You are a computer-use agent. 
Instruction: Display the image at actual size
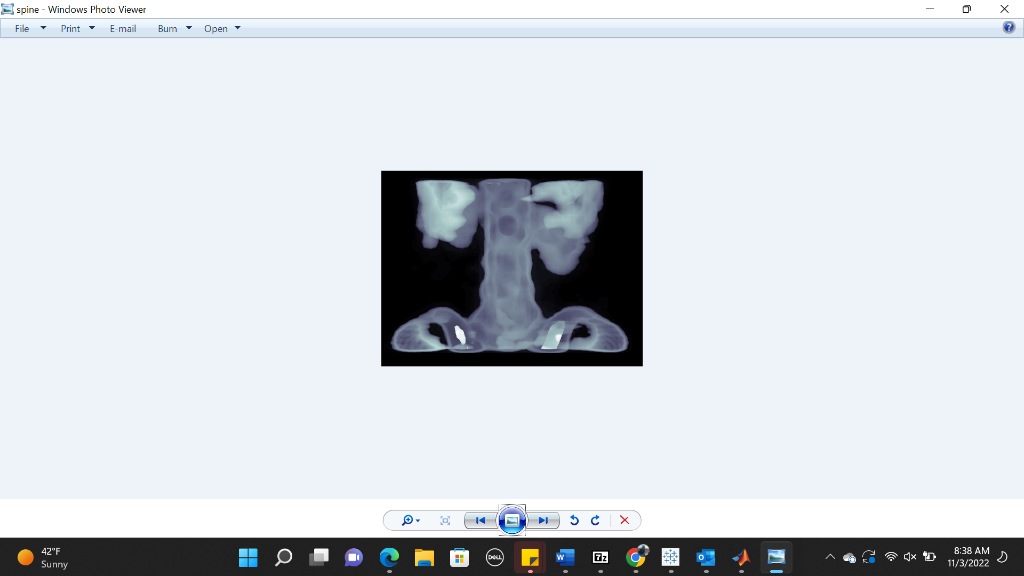(445, 520)
